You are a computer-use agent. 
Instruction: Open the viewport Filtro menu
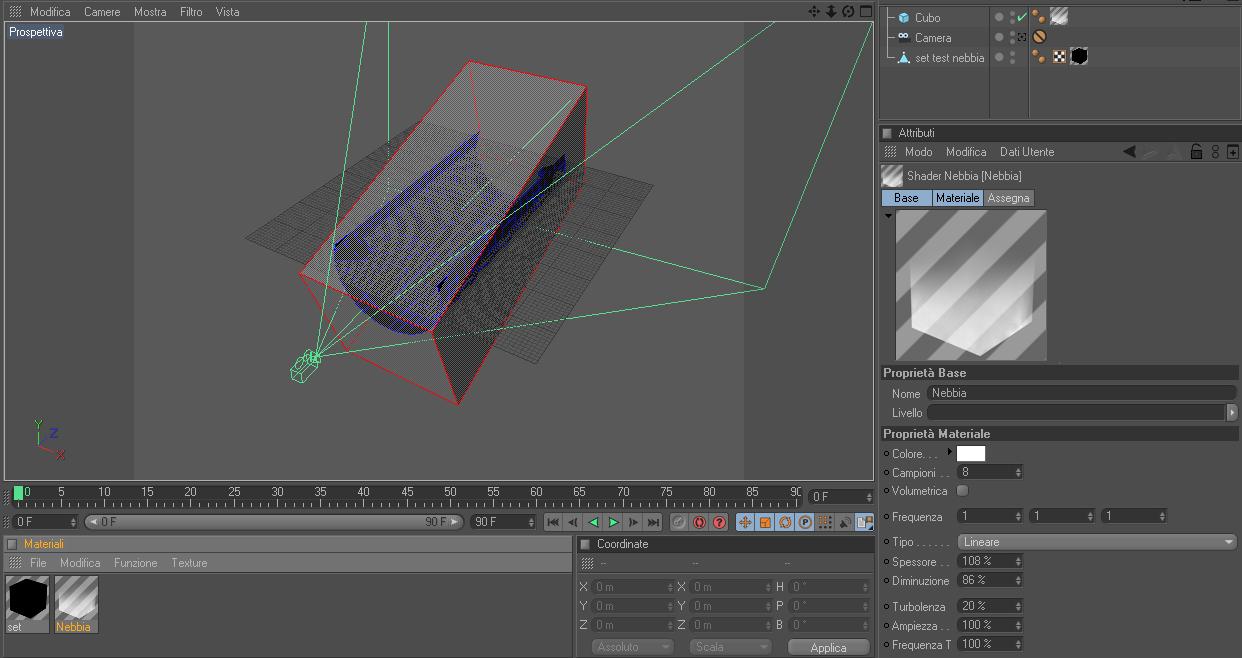[191, 12]
